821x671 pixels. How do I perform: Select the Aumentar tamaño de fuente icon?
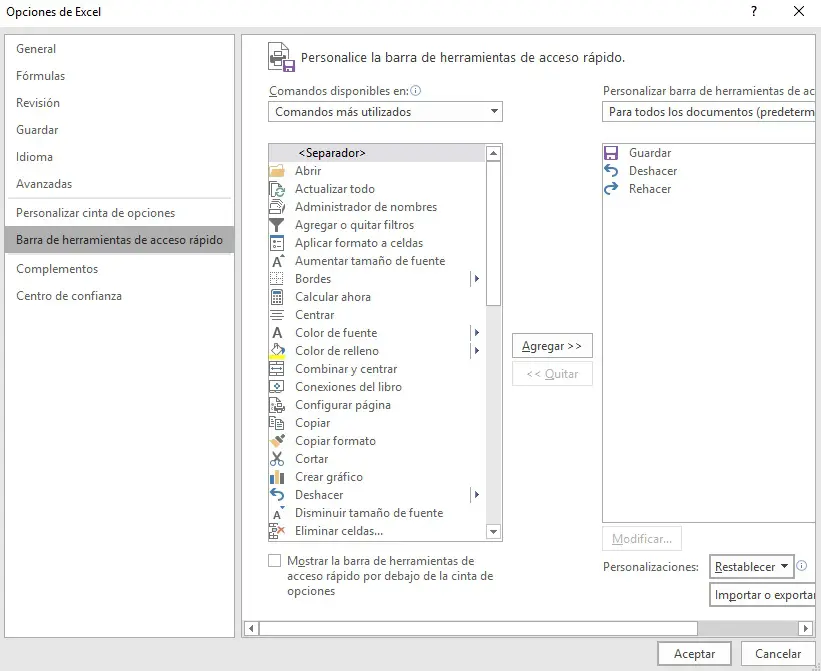point(278,261)
